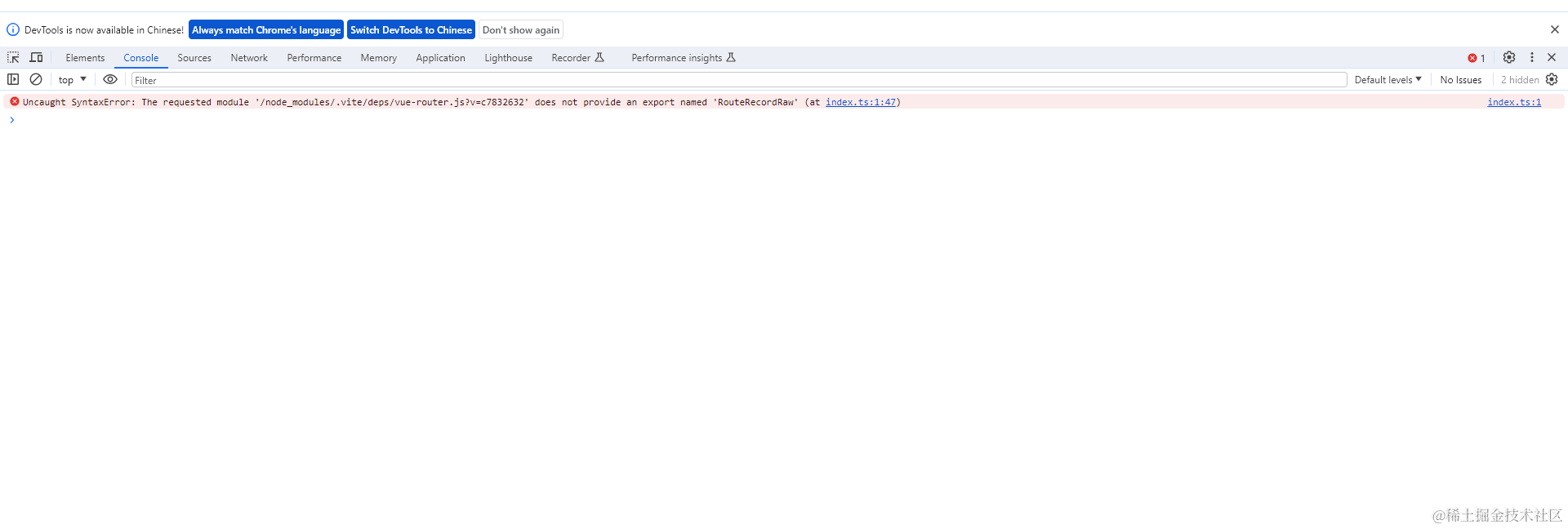The image size is (1568, 529).
Task: Click No Issues indicator
Action: (x=1460, y=79)
